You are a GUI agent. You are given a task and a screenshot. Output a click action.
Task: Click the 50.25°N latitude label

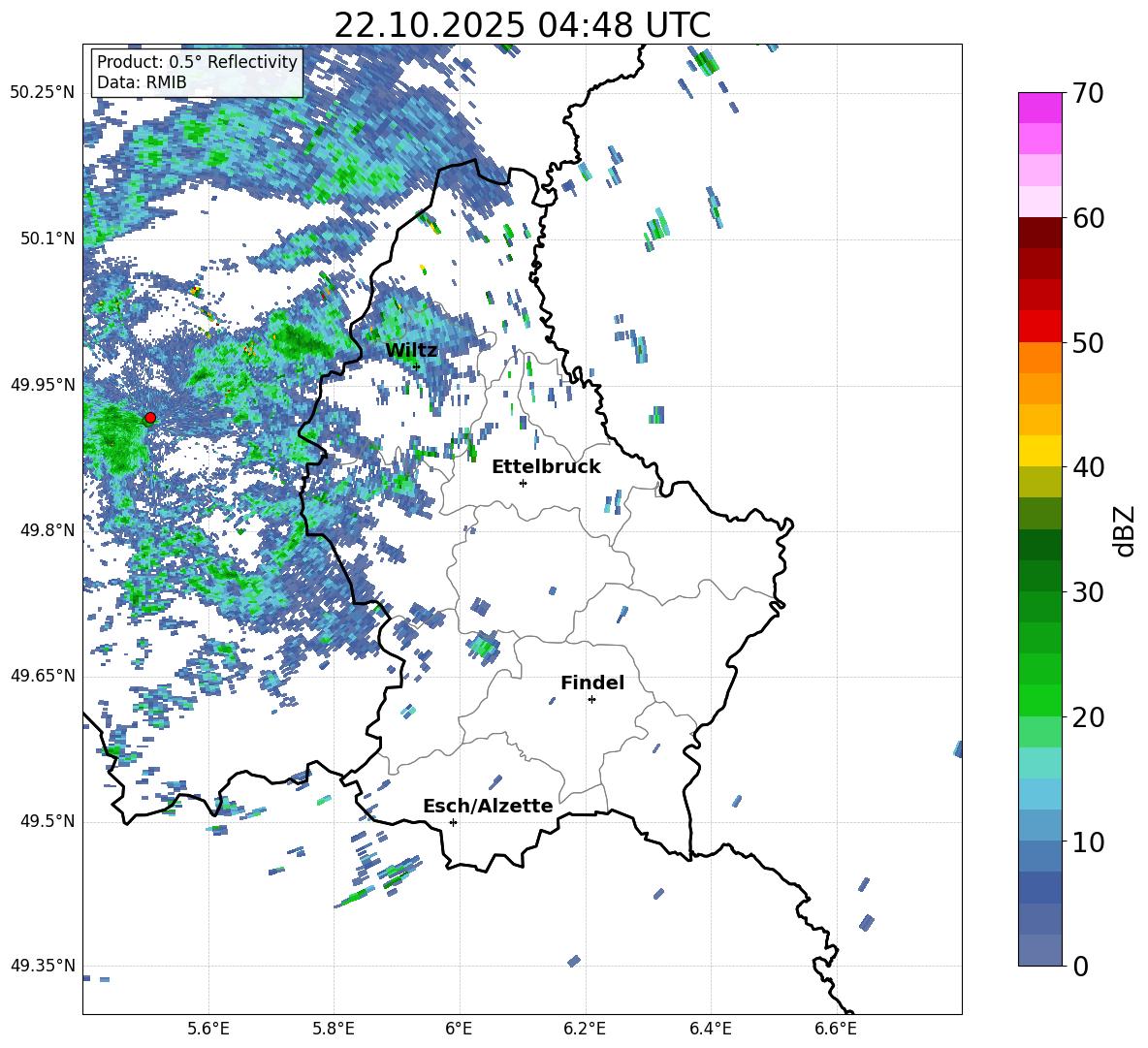coord(43,93)
